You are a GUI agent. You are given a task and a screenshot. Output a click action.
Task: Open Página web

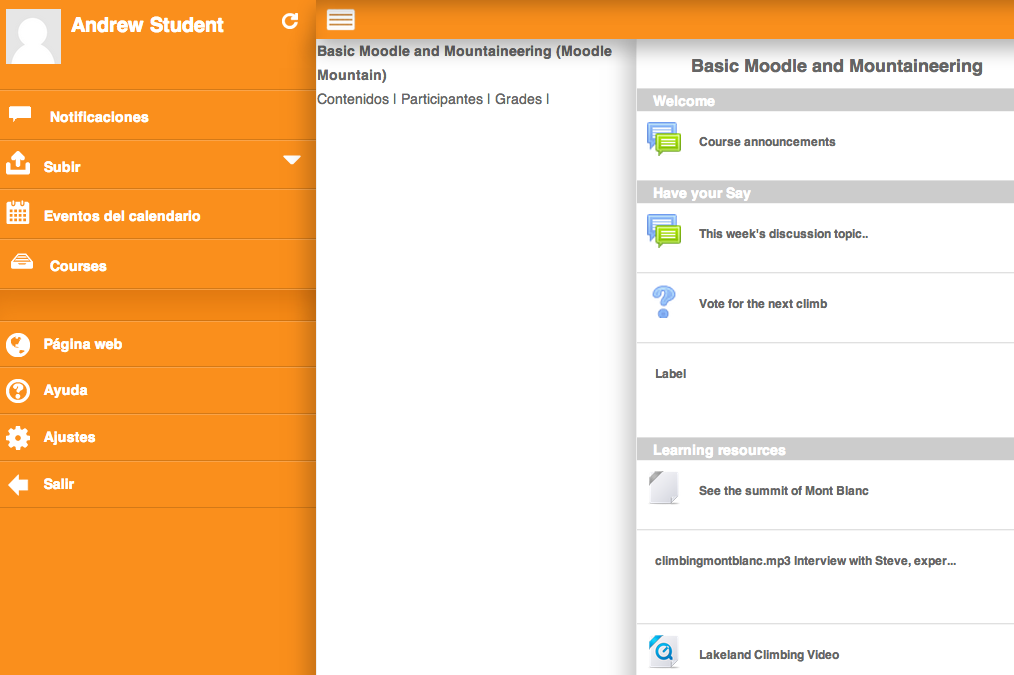pyautogui.click(x=158, y=344)
